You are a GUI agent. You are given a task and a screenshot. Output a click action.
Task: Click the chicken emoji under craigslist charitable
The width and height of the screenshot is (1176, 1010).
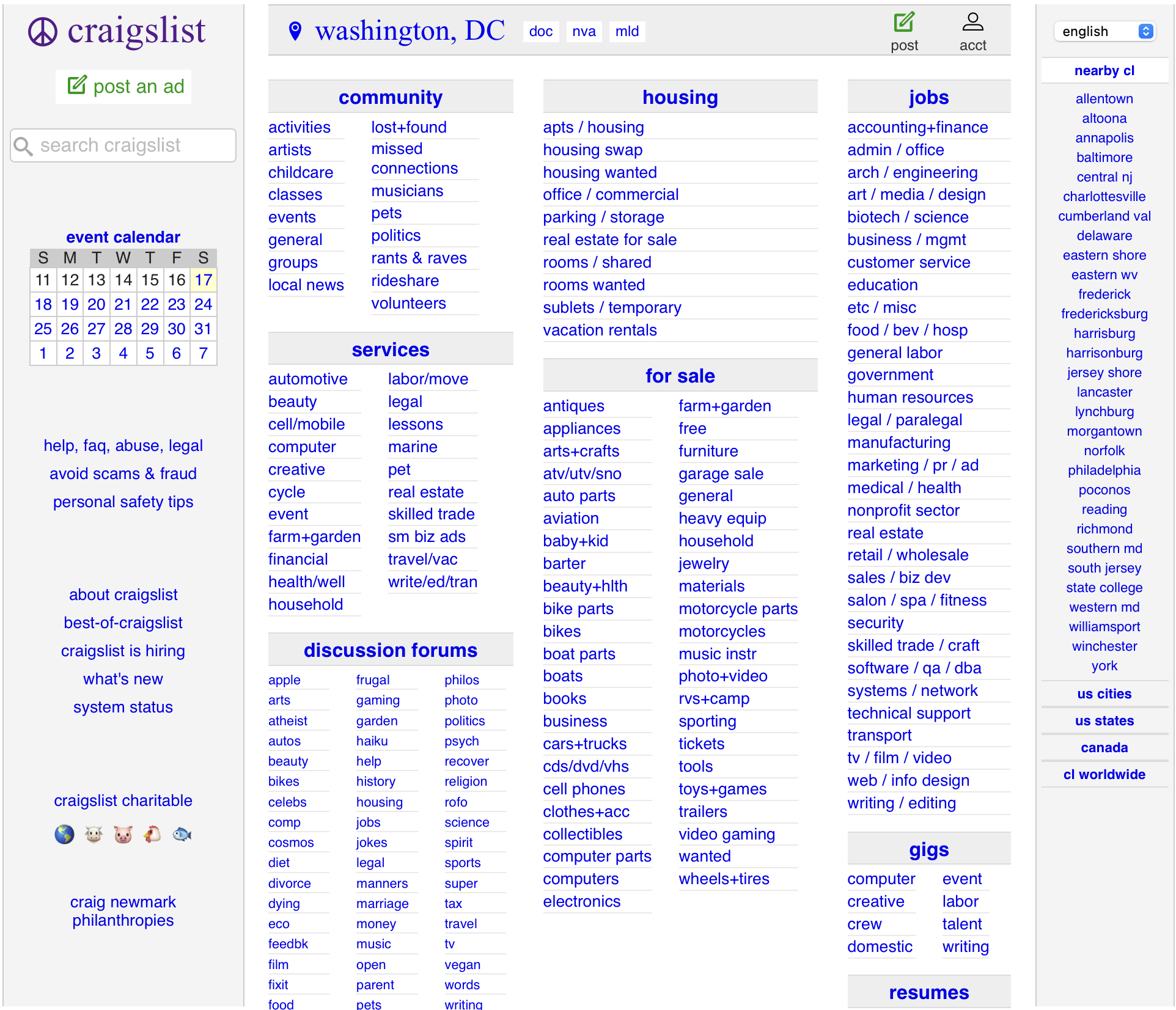[x=152, y=834]
